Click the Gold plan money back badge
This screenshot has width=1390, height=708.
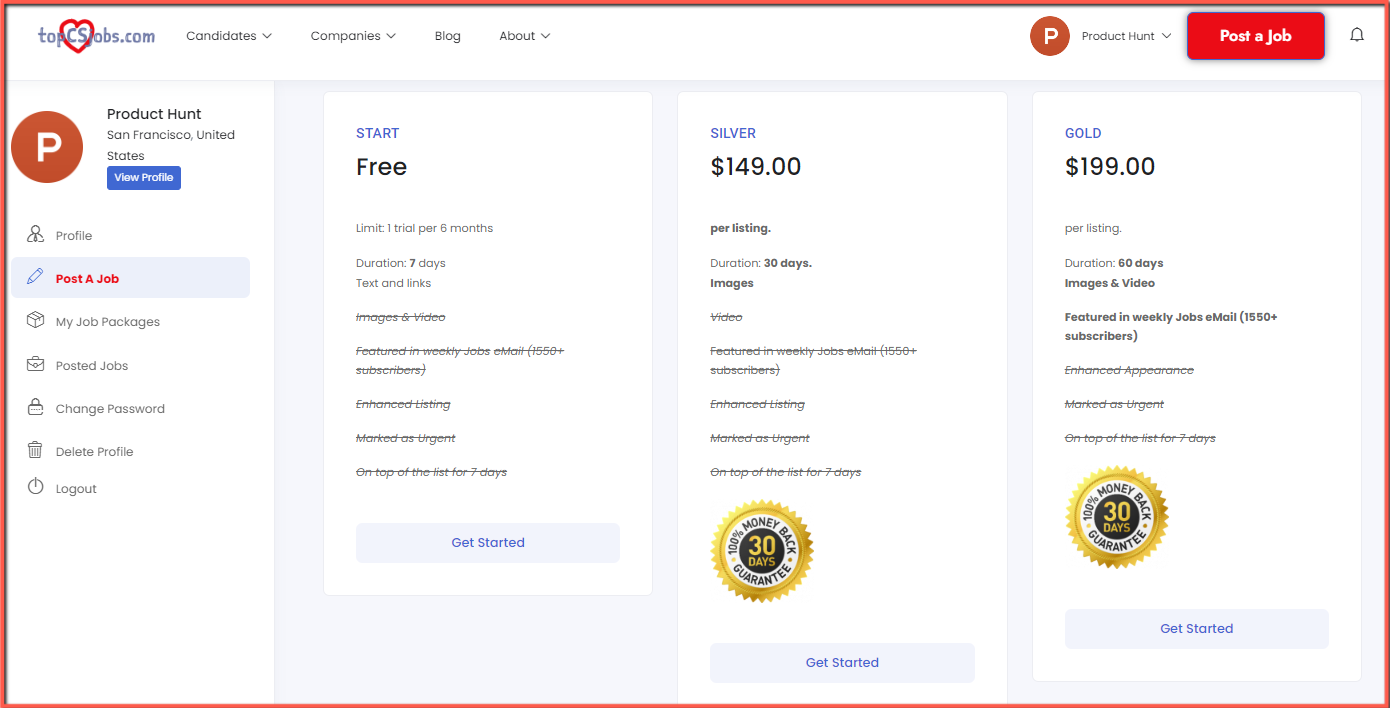pyautogui.click(x=1117, y=518)
